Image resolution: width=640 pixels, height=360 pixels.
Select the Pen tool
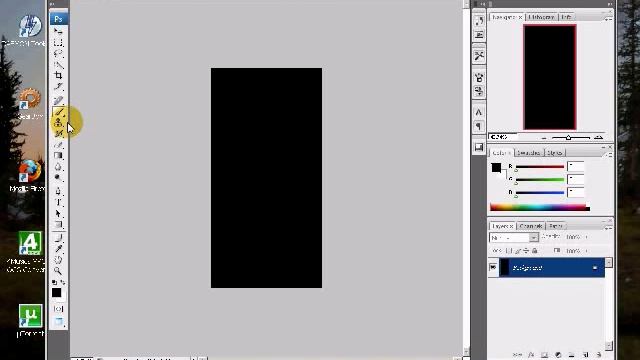point(58,191)
